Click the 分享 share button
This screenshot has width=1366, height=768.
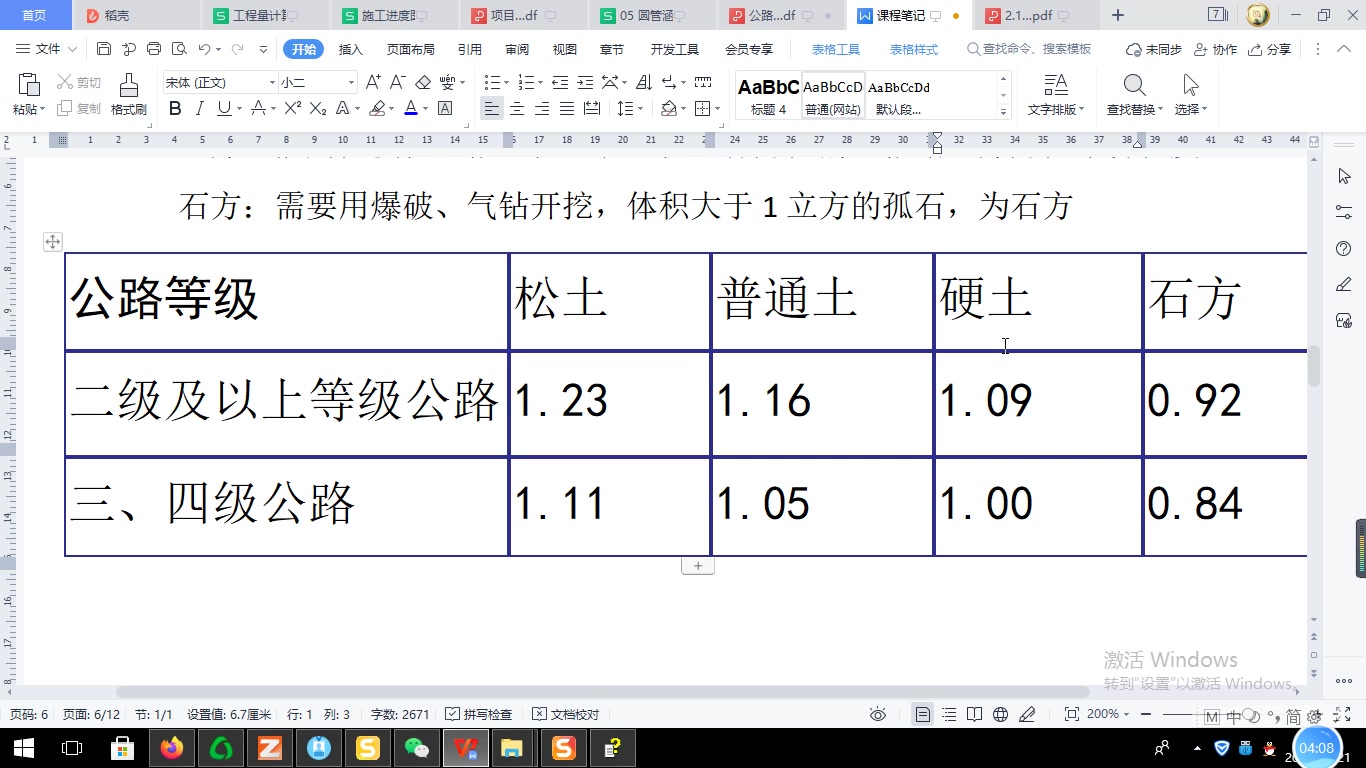(x=1270, y=49)
